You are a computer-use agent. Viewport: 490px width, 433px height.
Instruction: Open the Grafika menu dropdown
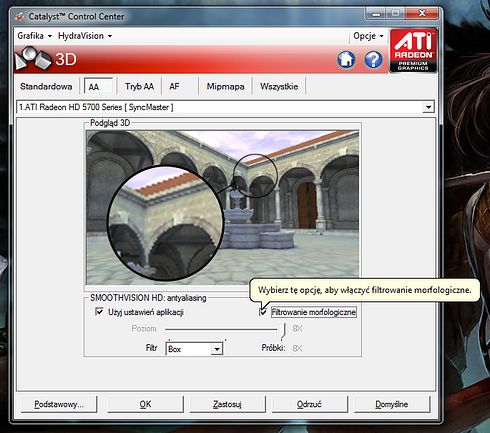[x=34, y=36]
